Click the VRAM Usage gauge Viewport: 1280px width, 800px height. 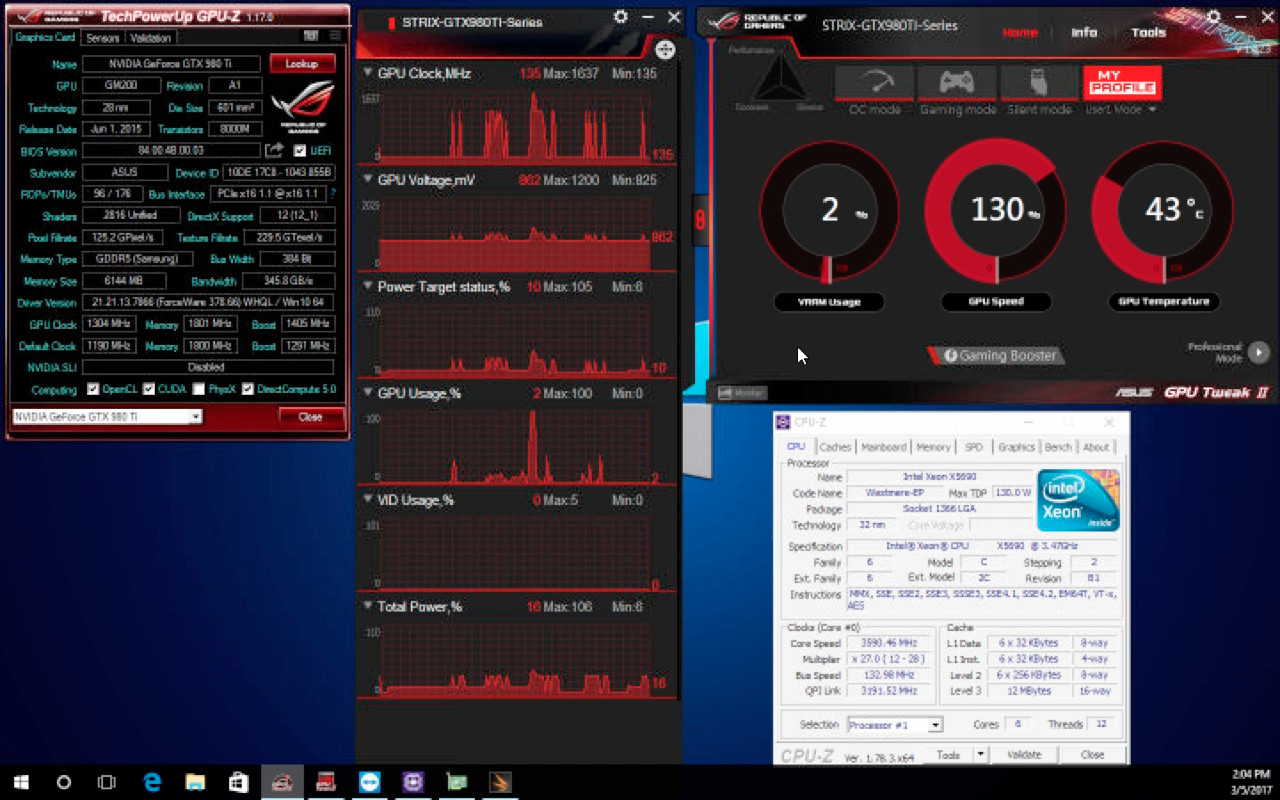[829, 211]
